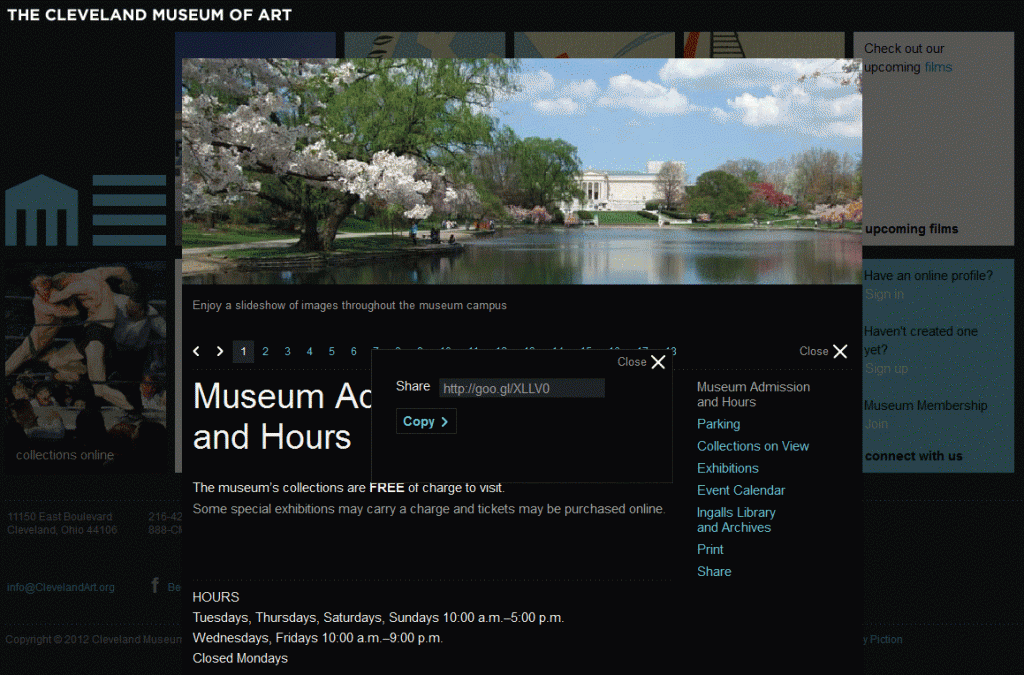The width and height of the screenshot is (1024, 675).
Task: Go to slideshow image 5
Action: coord(332,351)
